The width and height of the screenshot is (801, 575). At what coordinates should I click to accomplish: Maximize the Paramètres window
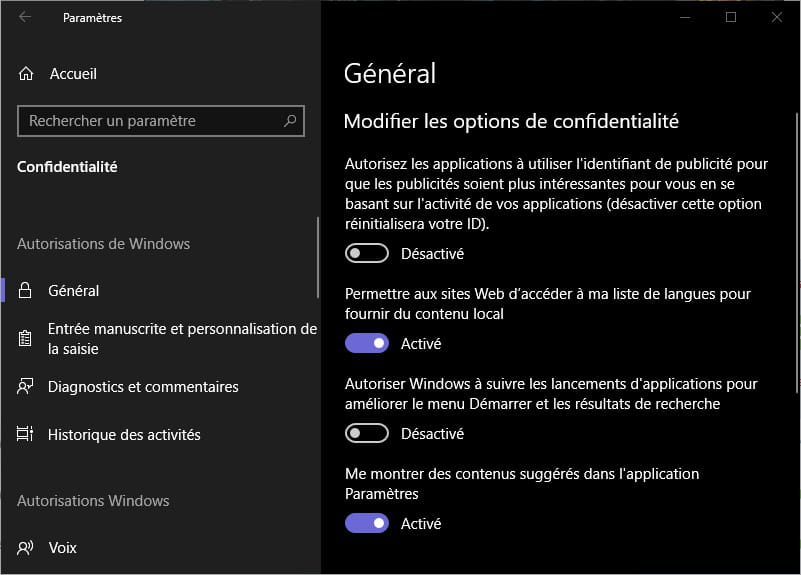point(731,17)
